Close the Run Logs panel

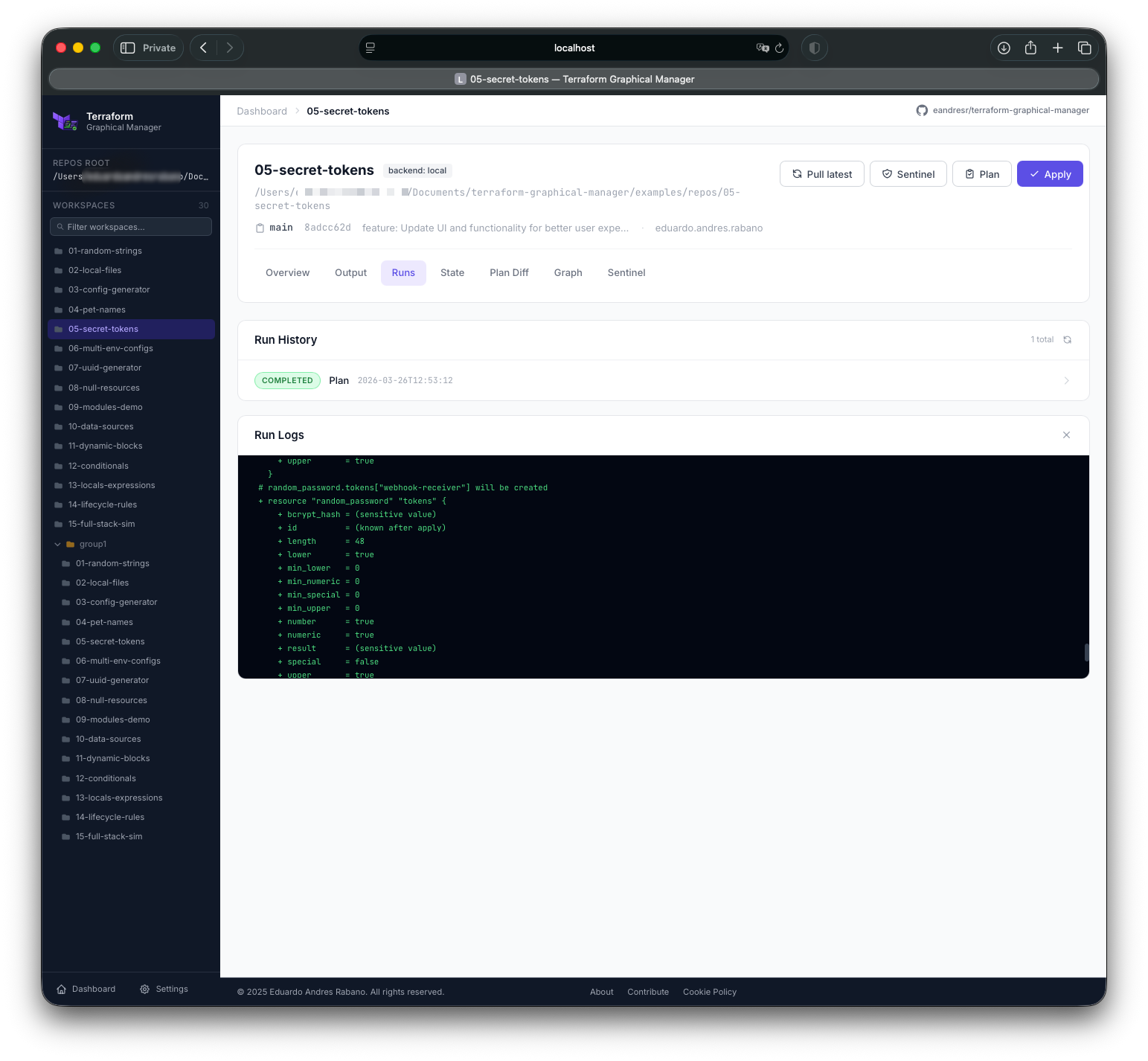[1066, 435]
